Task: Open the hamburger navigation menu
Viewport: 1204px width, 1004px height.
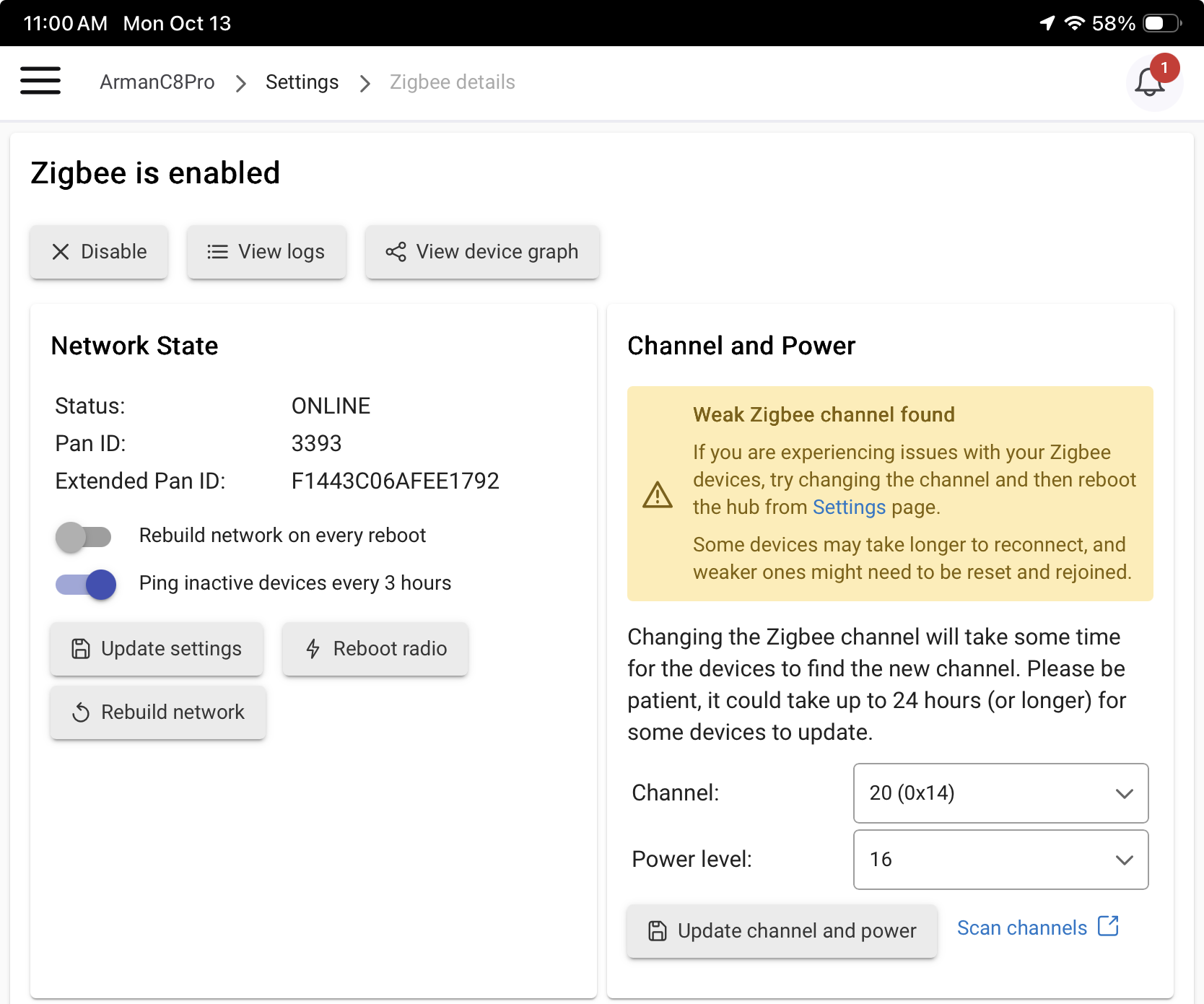Action: pyautogui.click(x=40, y=81)
